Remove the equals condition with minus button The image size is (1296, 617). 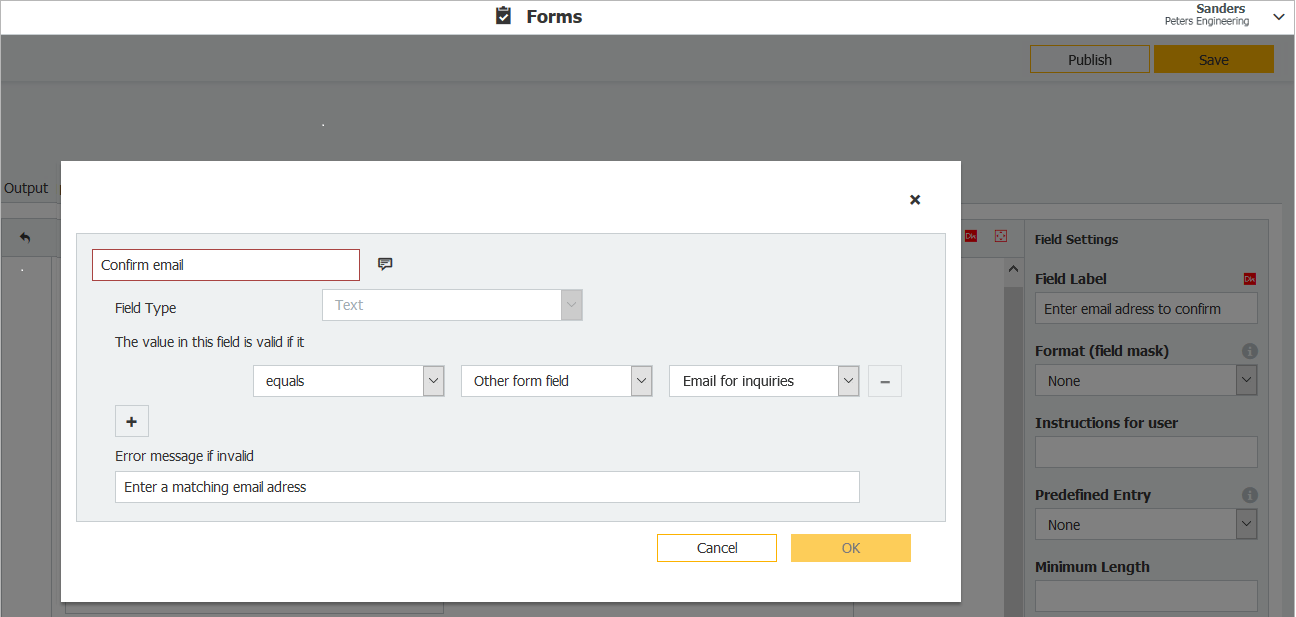tap(884, 380)
